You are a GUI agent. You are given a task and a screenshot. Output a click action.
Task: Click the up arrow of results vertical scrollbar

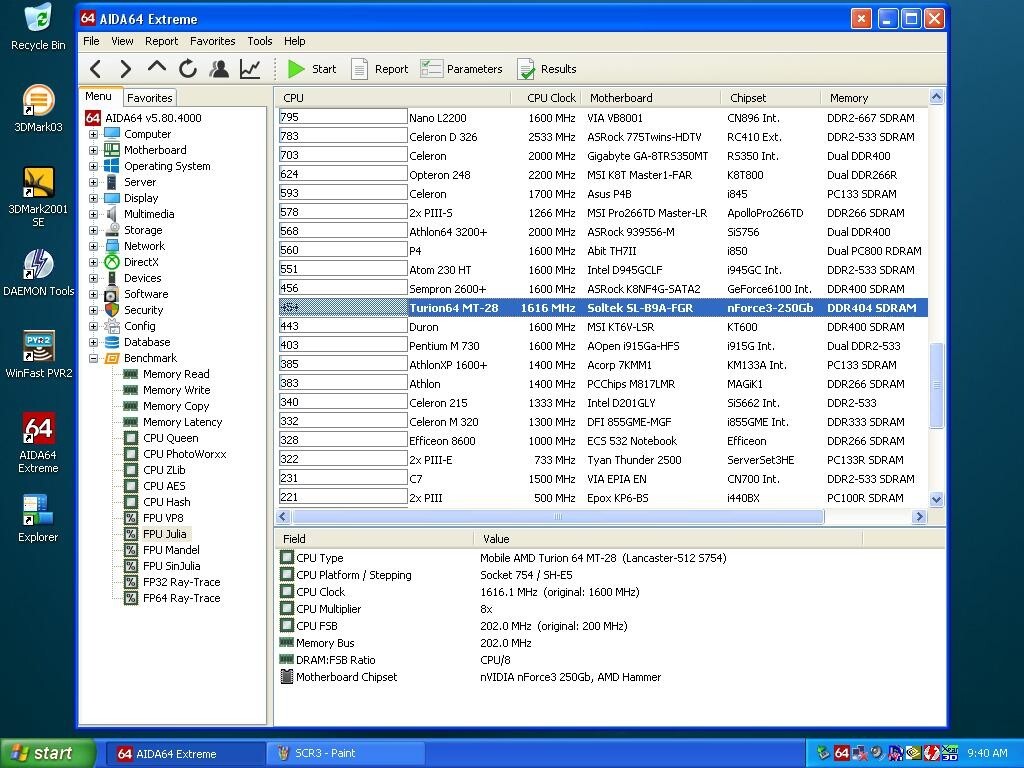[936, 97]
